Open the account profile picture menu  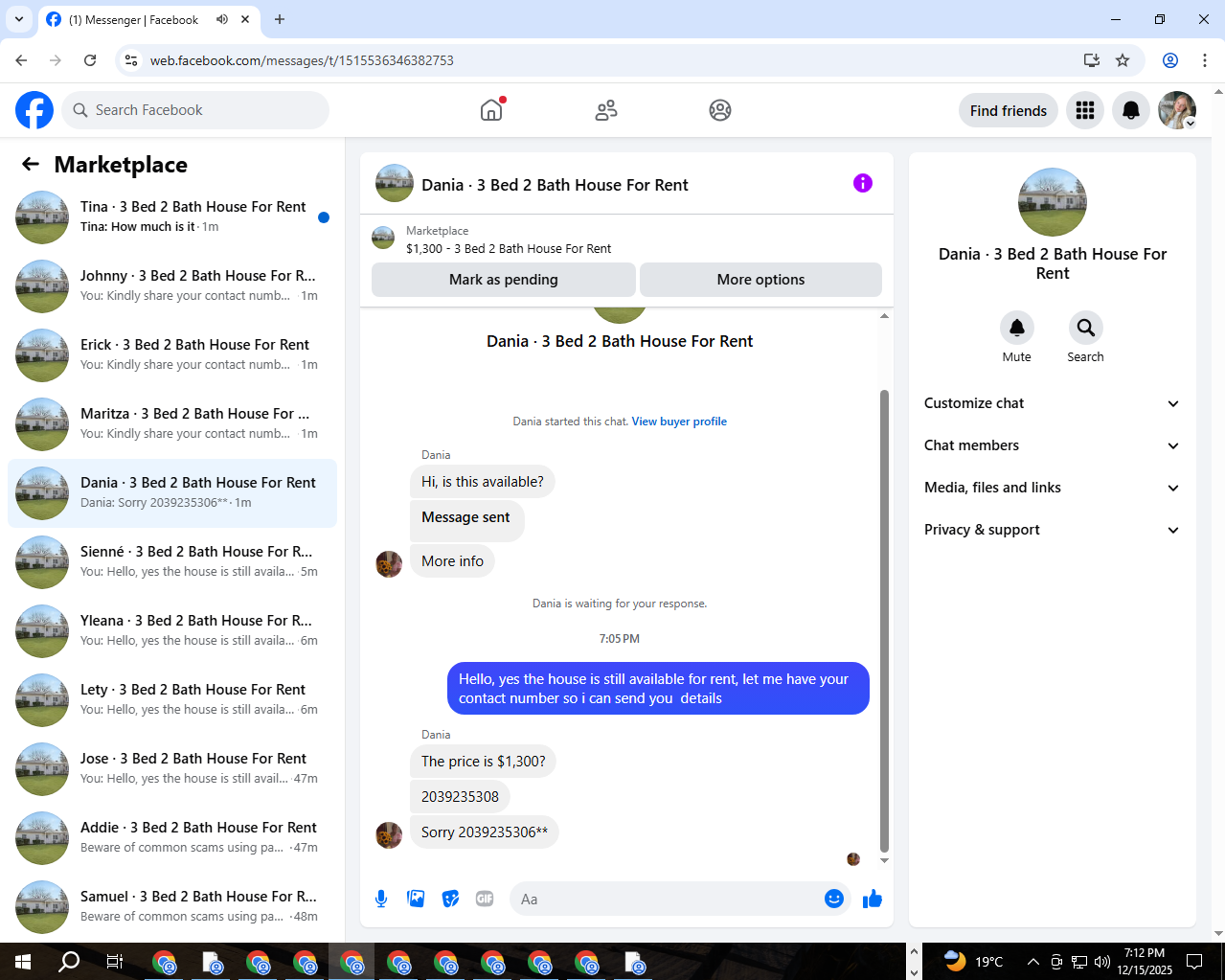tap(1177, 110)
